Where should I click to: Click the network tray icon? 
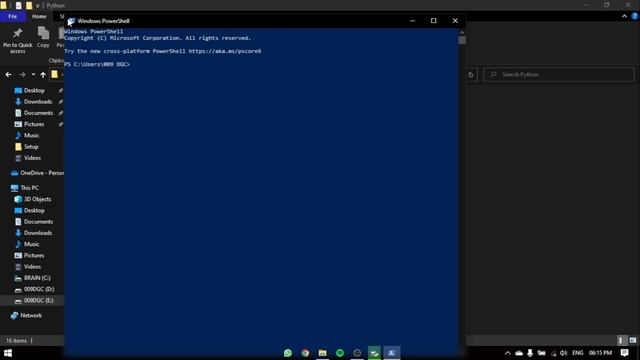tap(553, 353)
